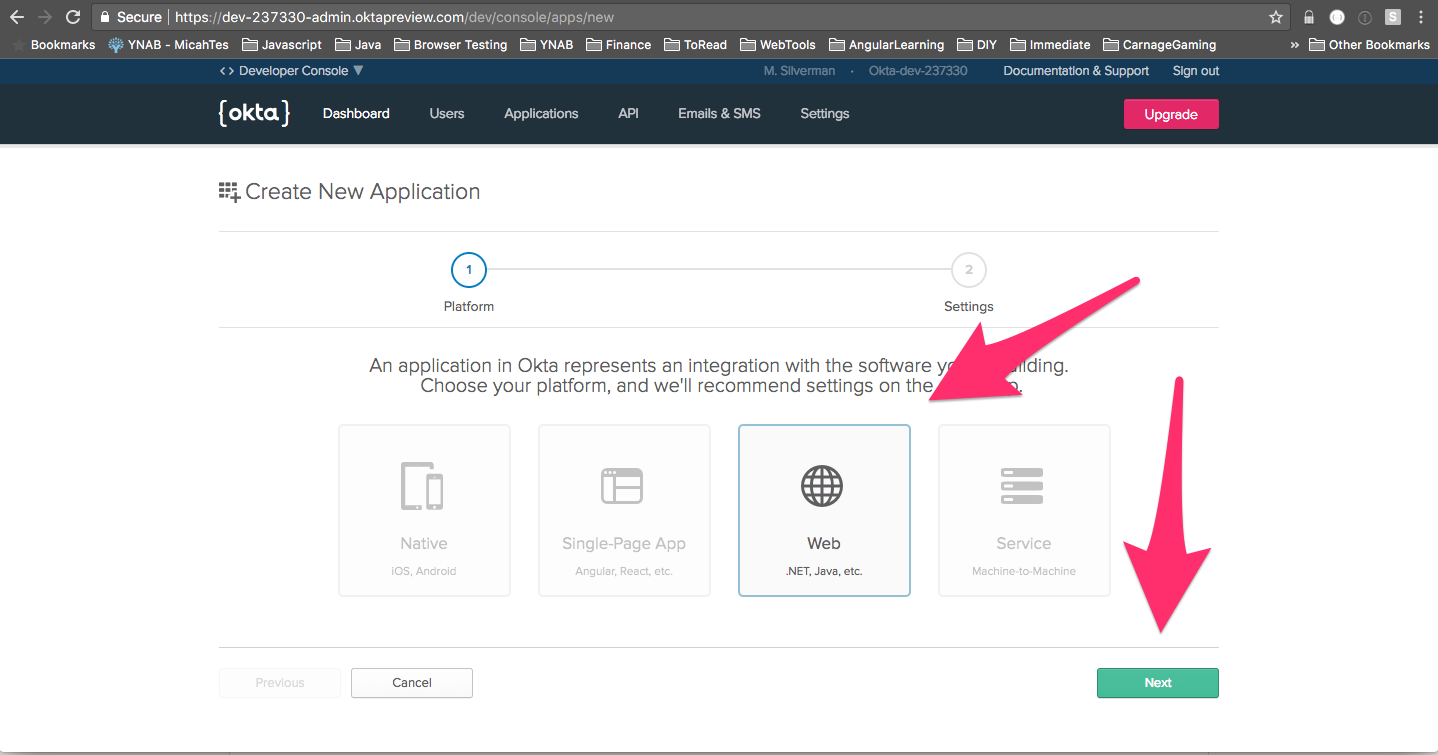The image size is (1438, 755).
Task: Open the Browser Testing bookmarks folder
Action: tap(451, 44)
